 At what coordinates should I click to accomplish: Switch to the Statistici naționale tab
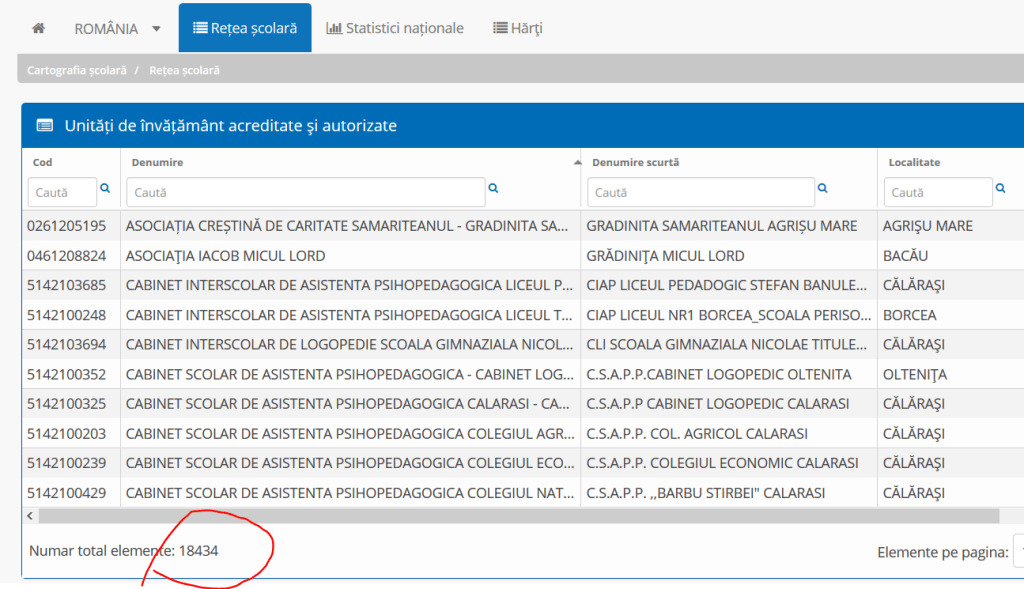395,28
